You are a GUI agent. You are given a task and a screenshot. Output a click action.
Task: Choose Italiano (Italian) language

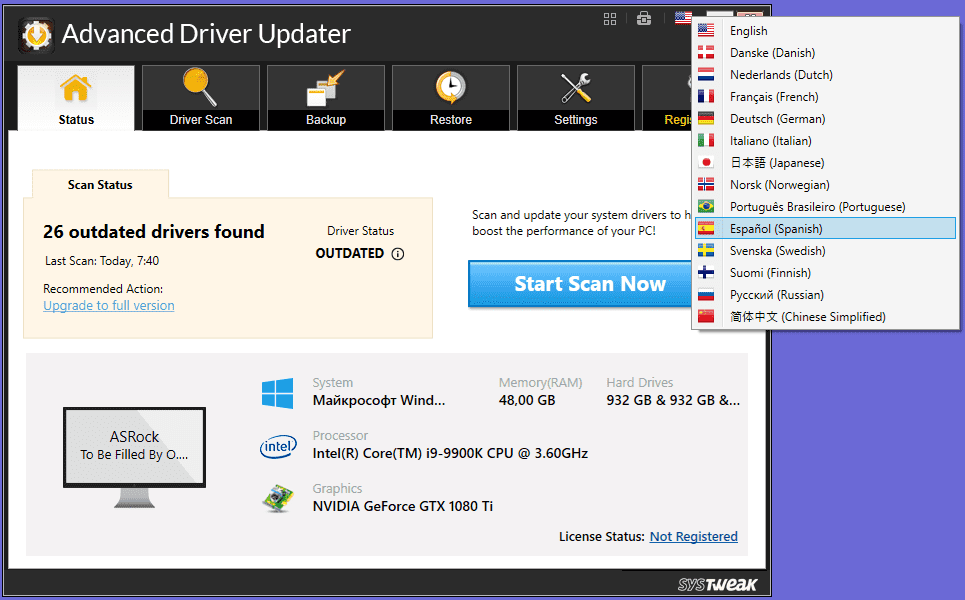point(825,141)
